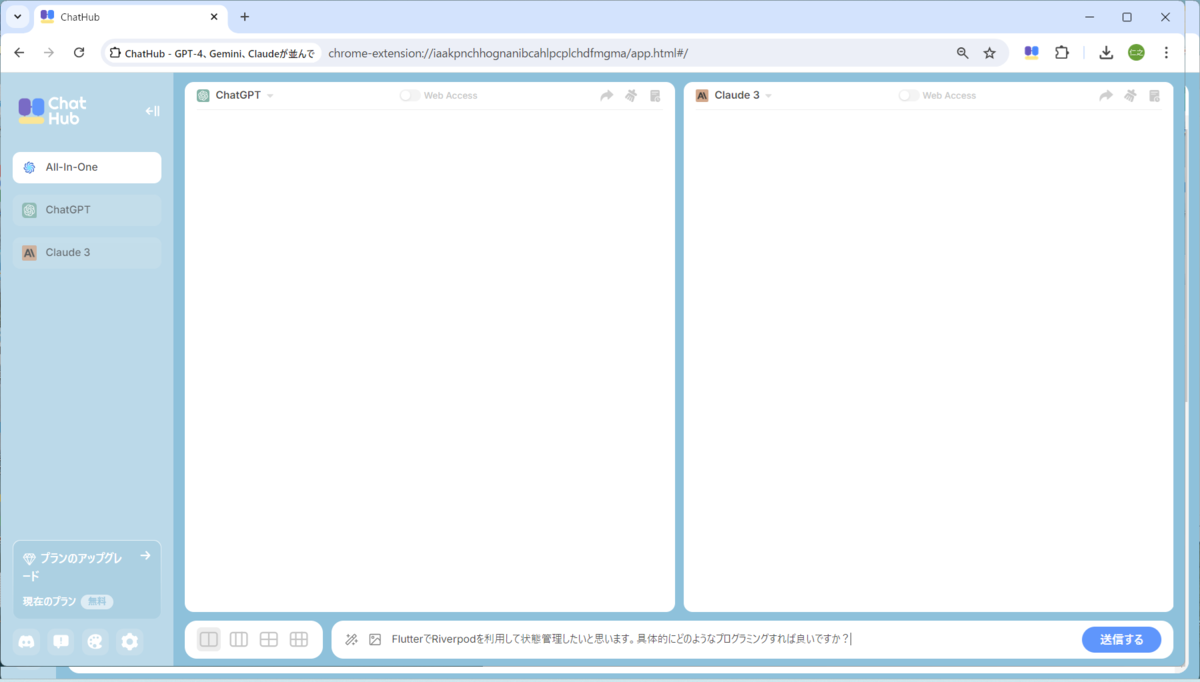Click the 無料 plan badge
This screenshot has width=1200, height=682.
click(97, 602)
